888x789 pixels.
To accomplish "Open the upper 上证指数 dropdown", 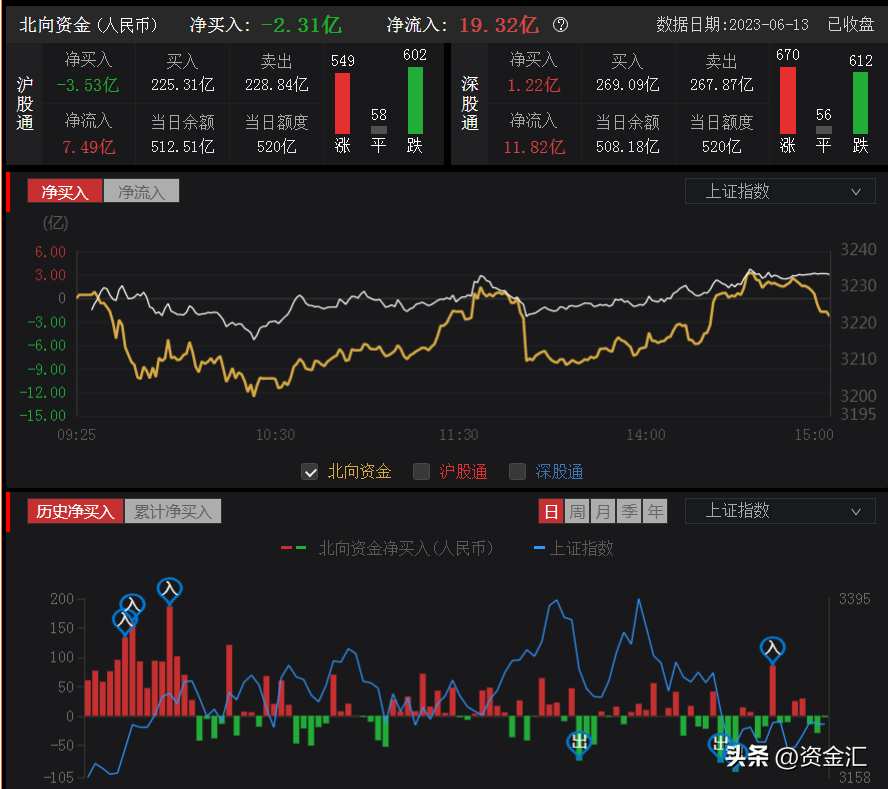I will click(780, 191).
